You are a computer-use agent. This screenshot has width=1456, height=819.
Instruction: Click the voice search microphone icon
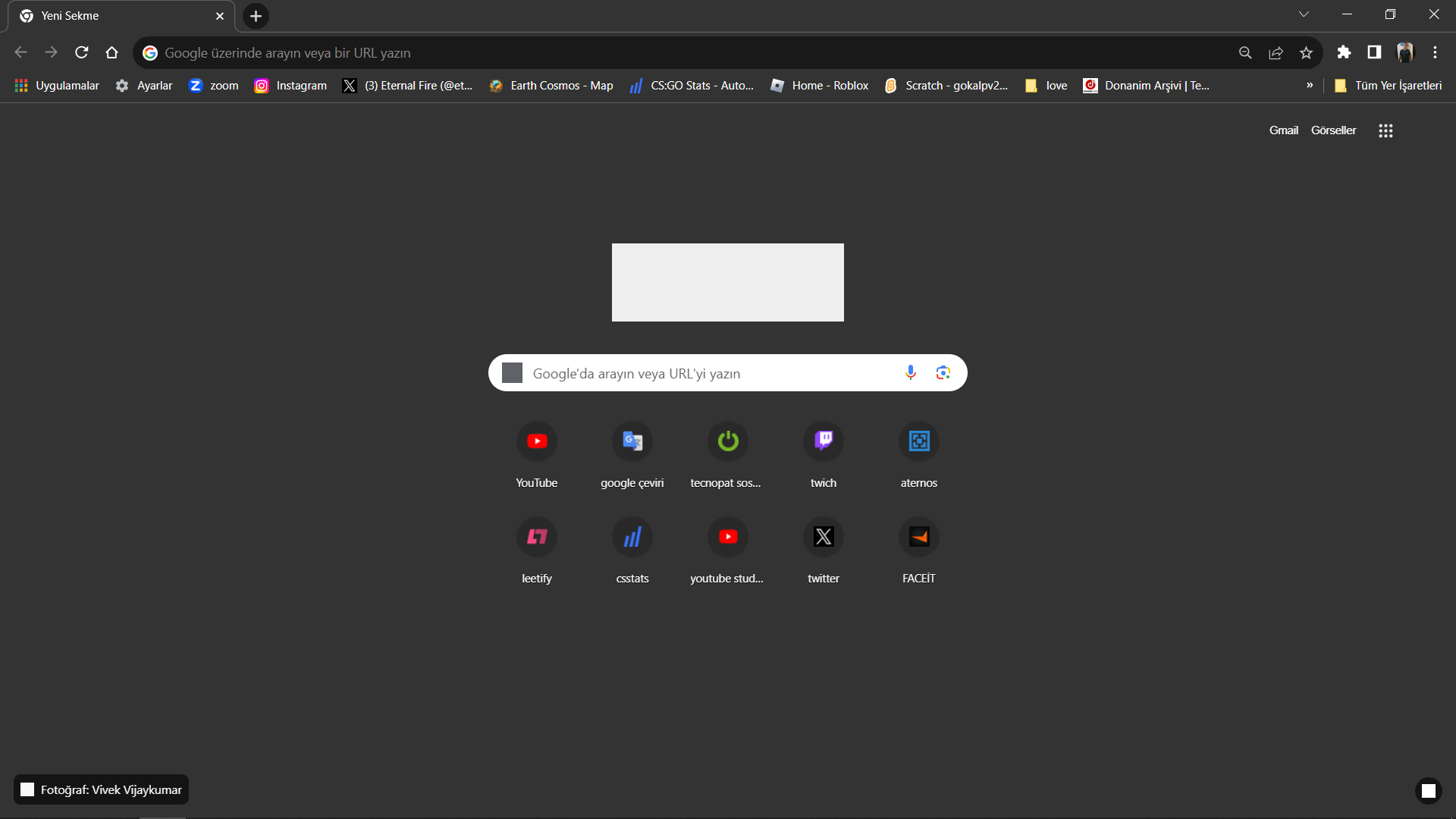coord(910,372)
